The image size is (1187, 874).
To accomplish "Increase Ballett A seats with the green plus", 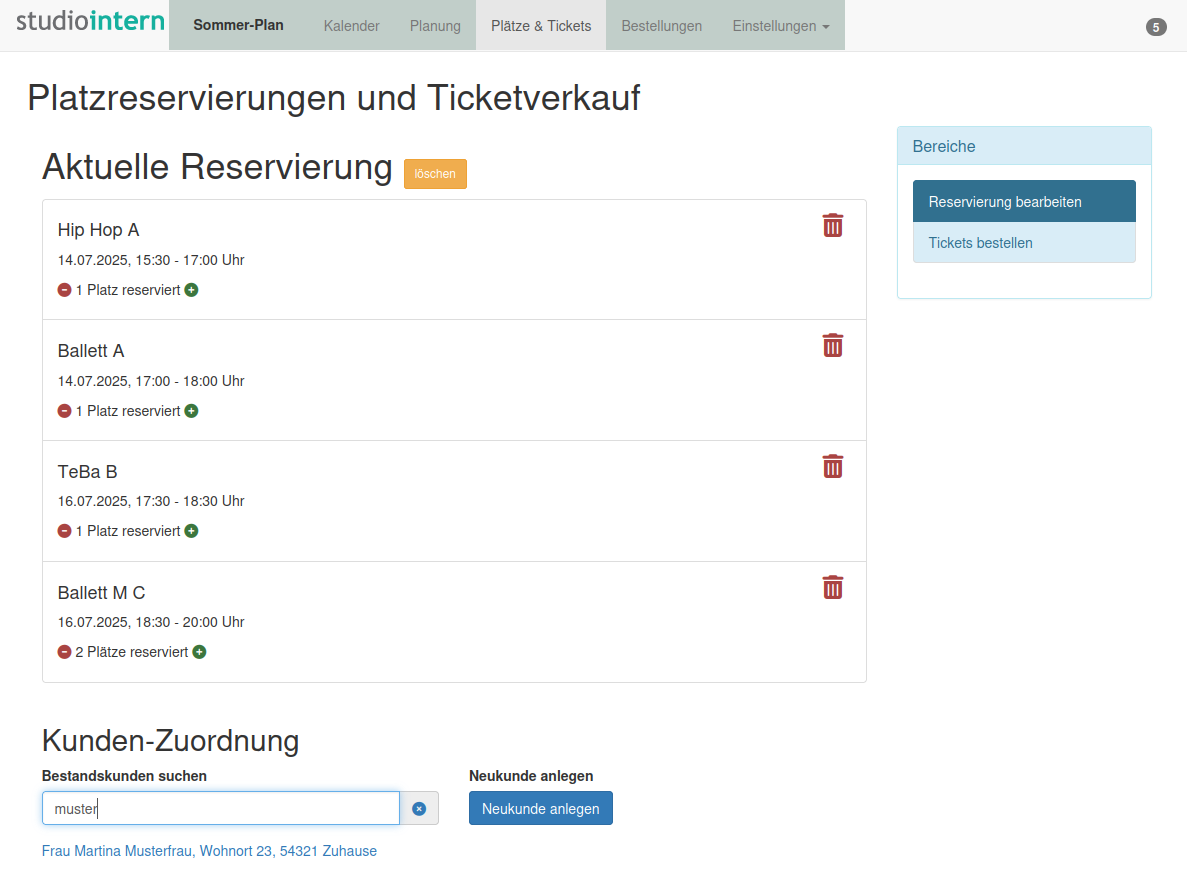I will 191,411.
